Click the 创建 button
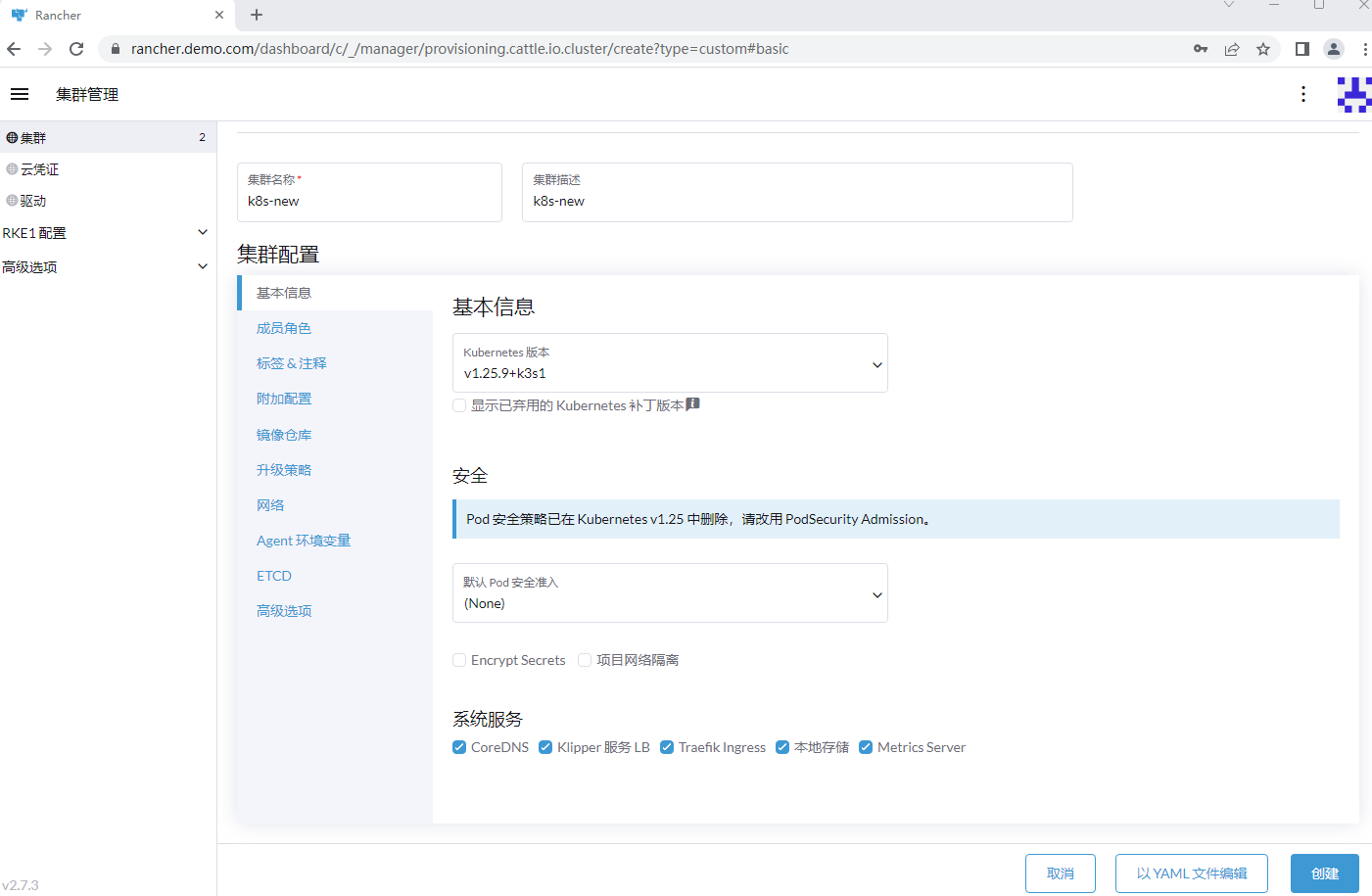The image size is (1372, 896). [1324, 873]
